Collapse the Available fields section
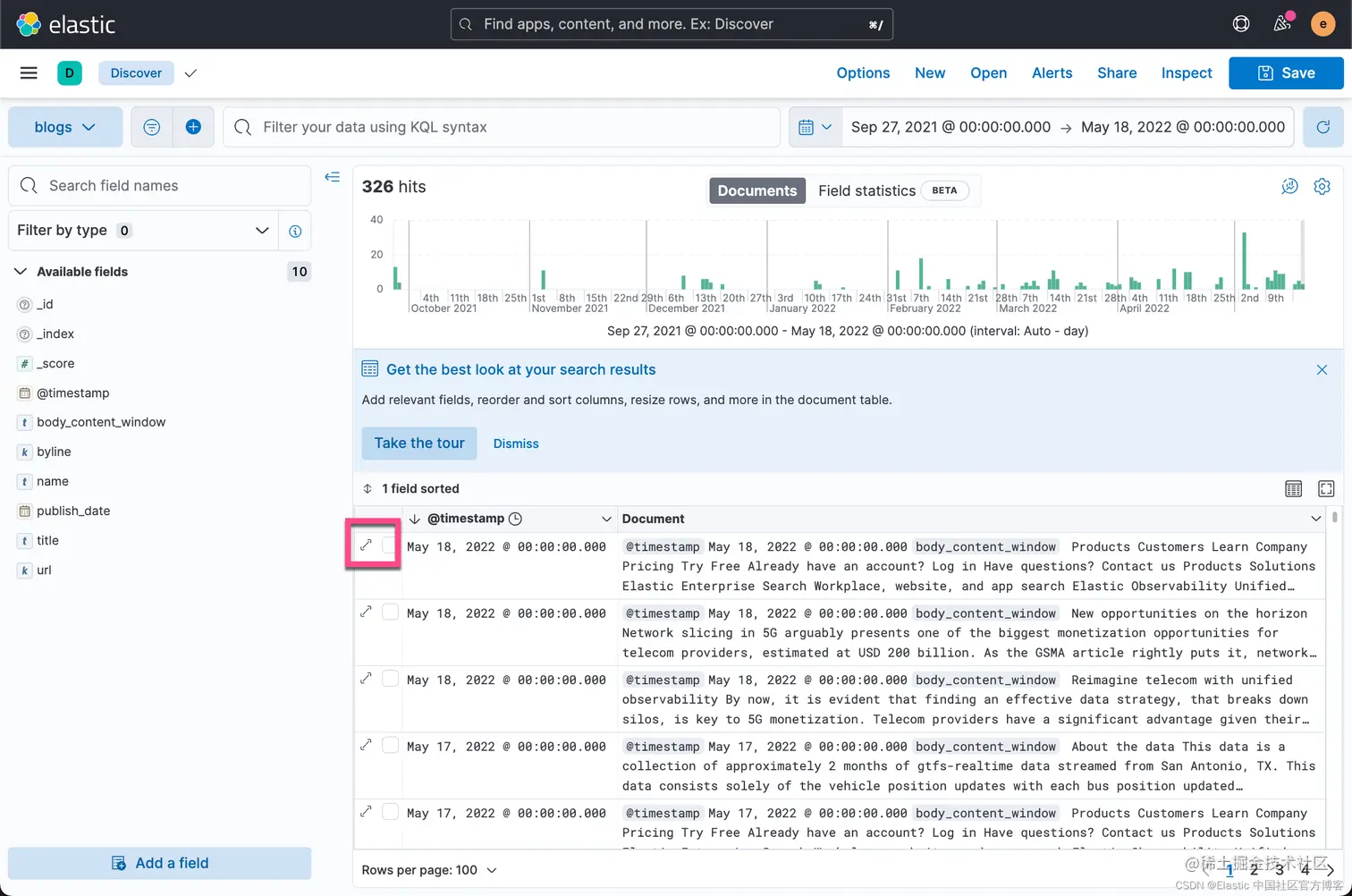 (21, 272)
